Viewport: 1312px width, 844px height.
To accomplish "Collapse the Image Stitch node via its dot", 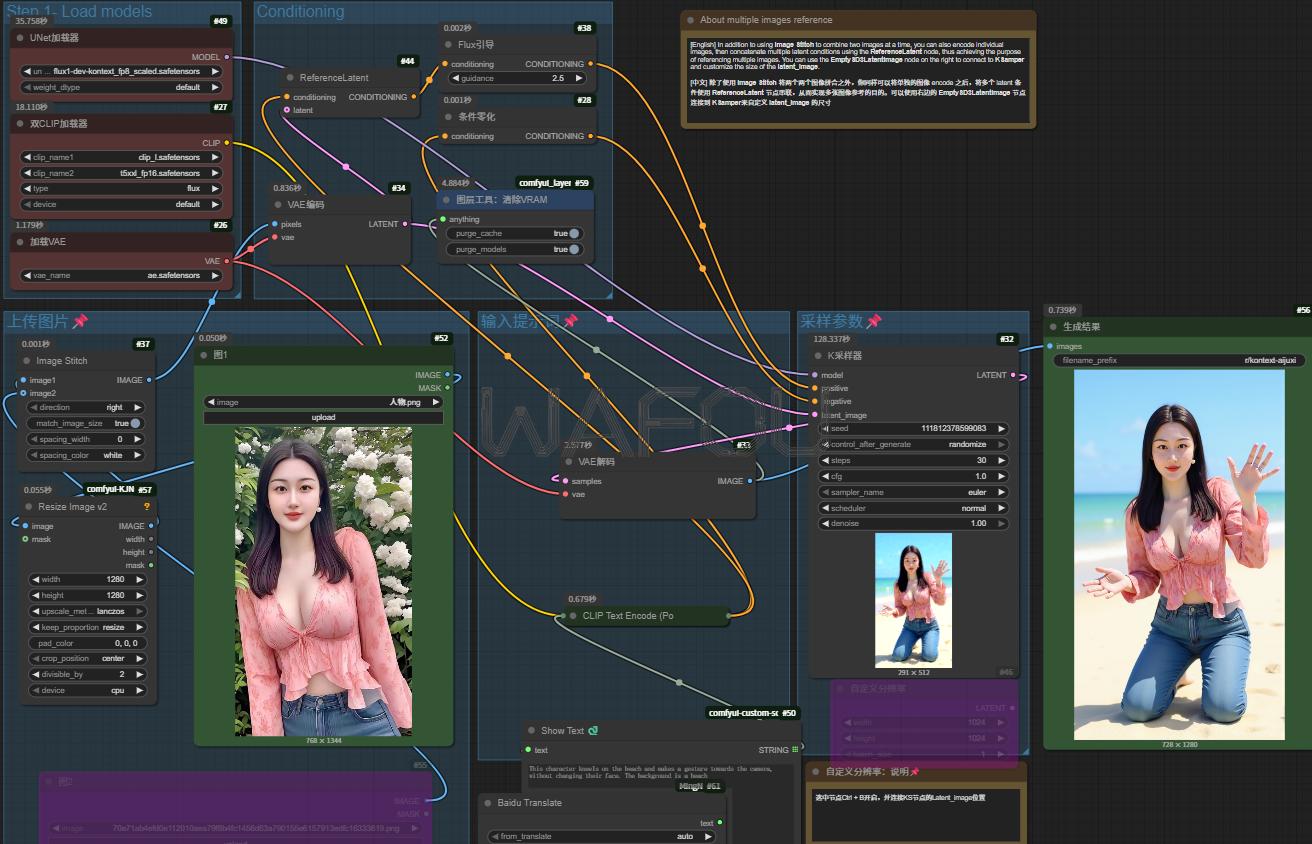I will (x=27, y=360).
